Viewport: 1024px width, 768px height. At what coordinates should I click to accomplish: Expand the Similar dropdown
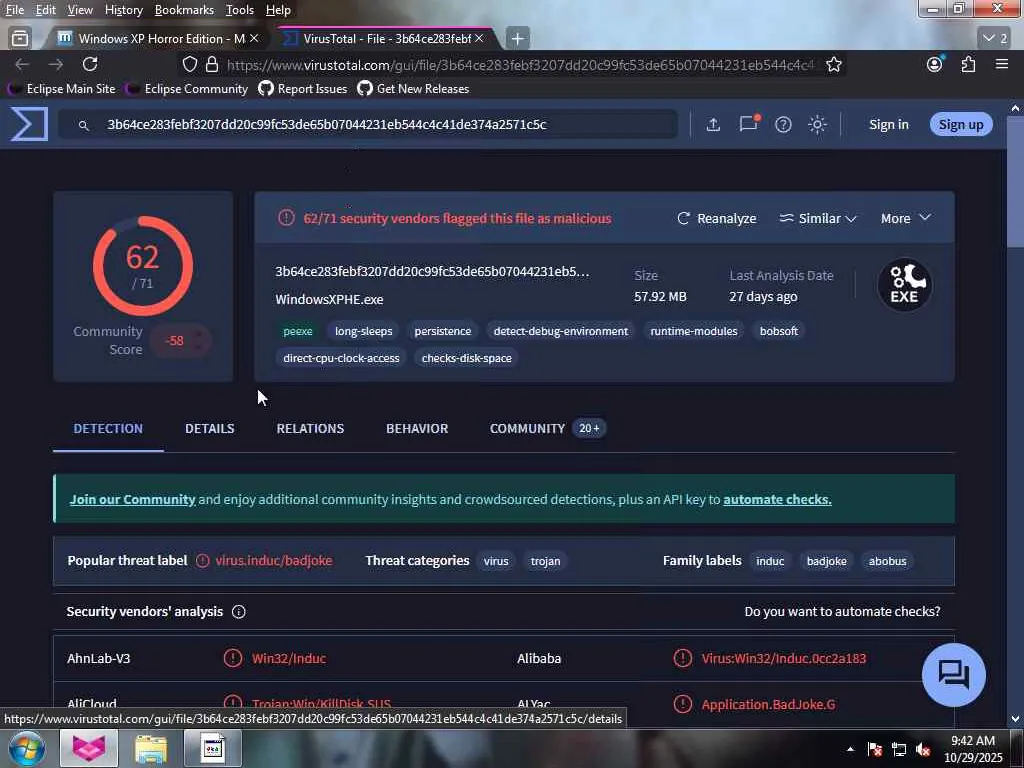pyautogui.click(x=818, y=218)
